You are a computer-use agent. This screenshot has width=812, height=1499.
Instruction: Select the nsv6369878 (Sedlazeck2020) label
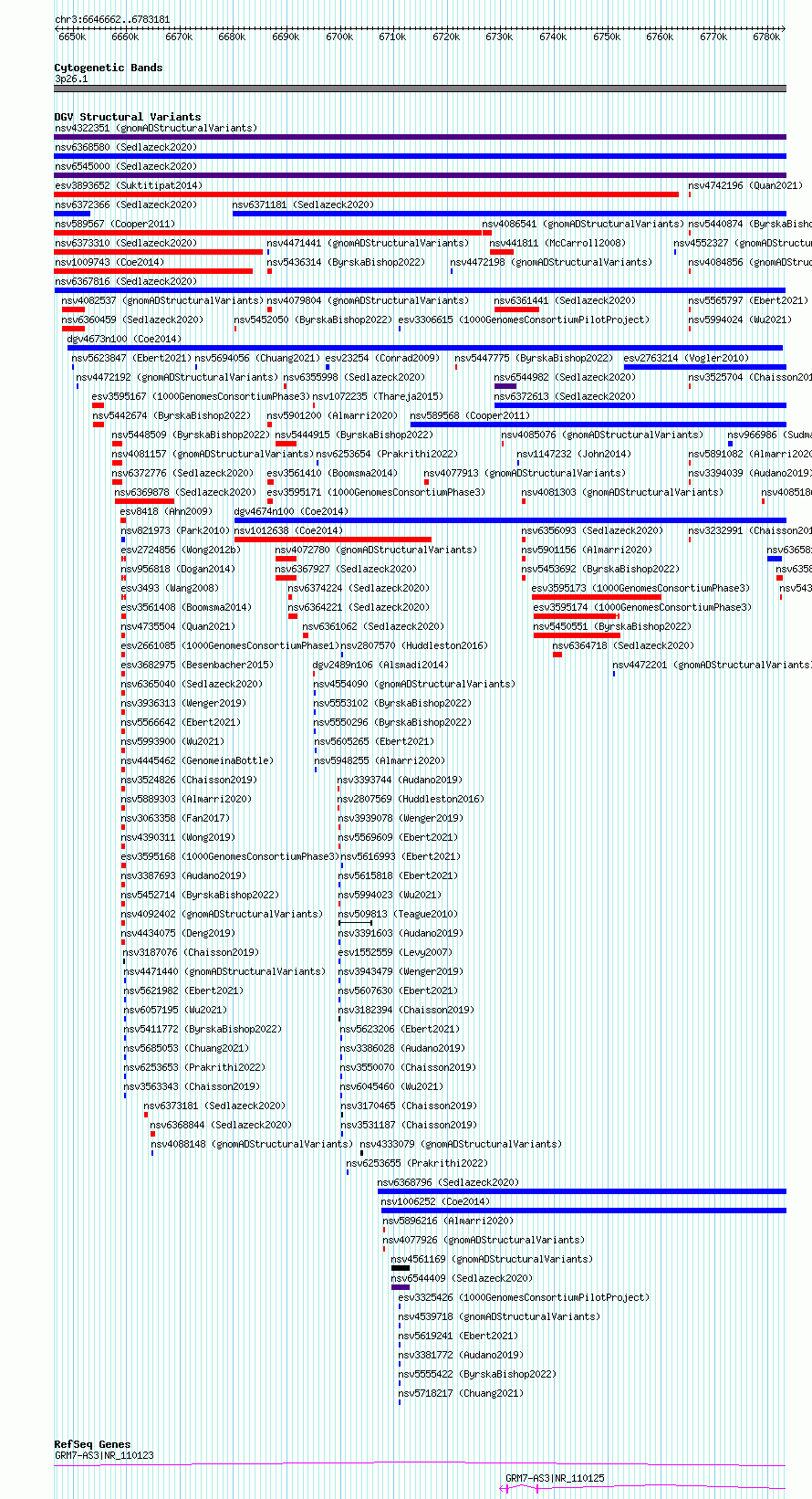tap(185, 492)
